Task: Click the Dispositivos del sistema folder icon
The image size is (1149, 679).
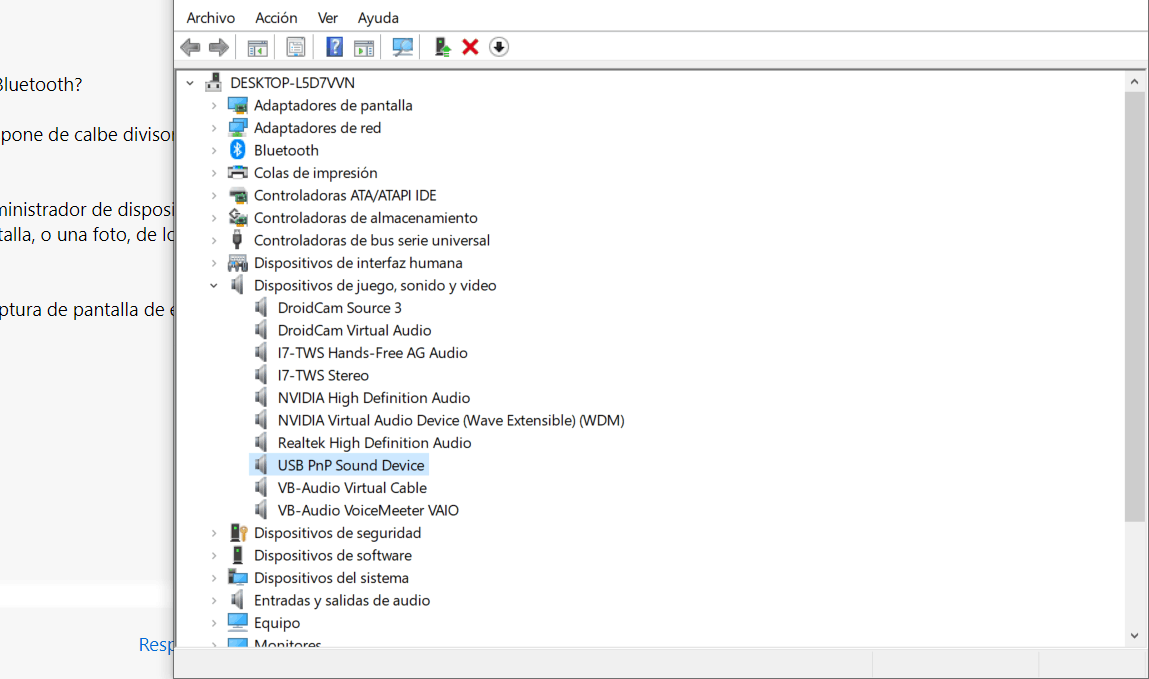Action: point(237,578)
